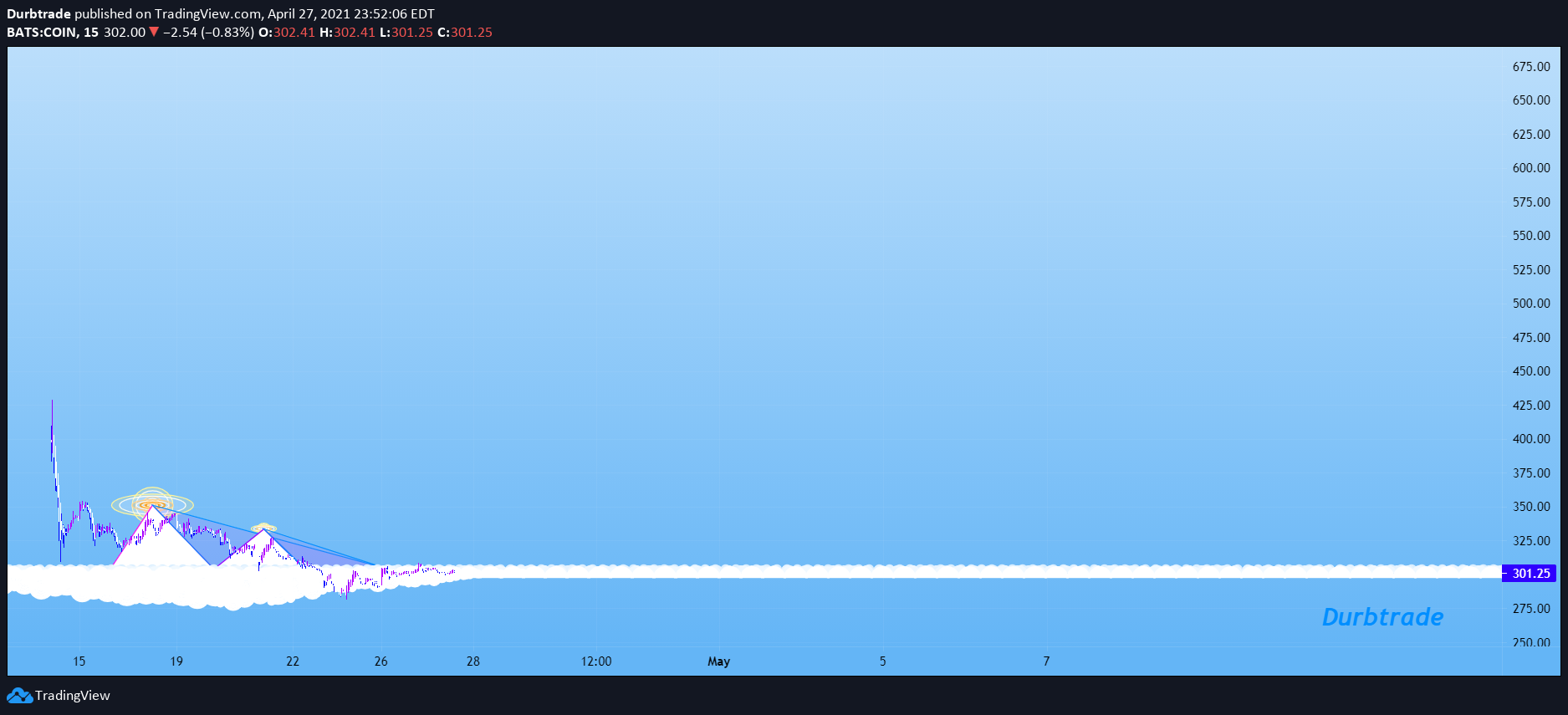This screenshot has height=715, width=1568.
Task: Click the 26 date label on time axis
Action: [x=381, y=661]
